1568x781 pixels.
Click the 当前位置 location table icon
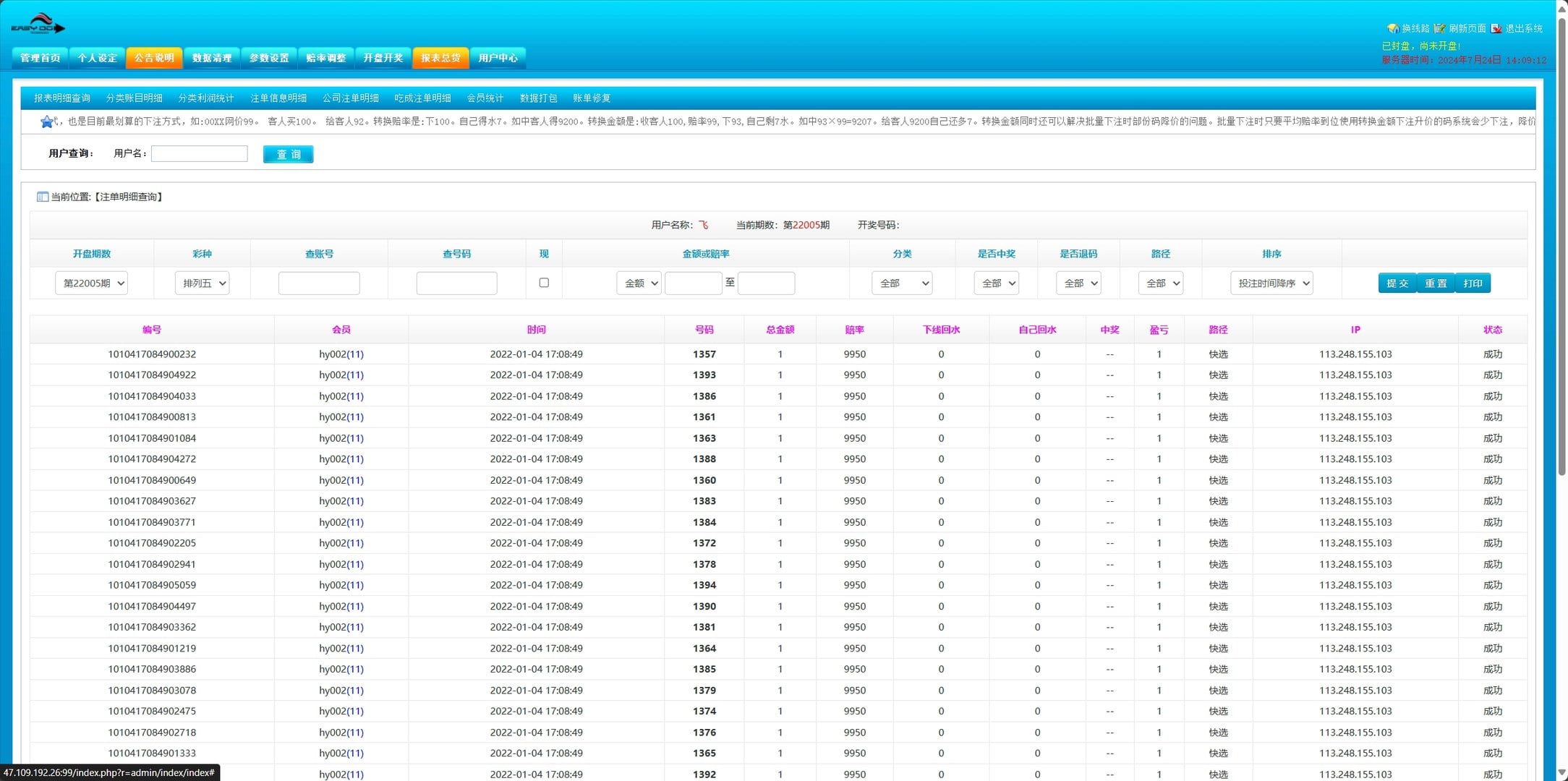(43, 197)
